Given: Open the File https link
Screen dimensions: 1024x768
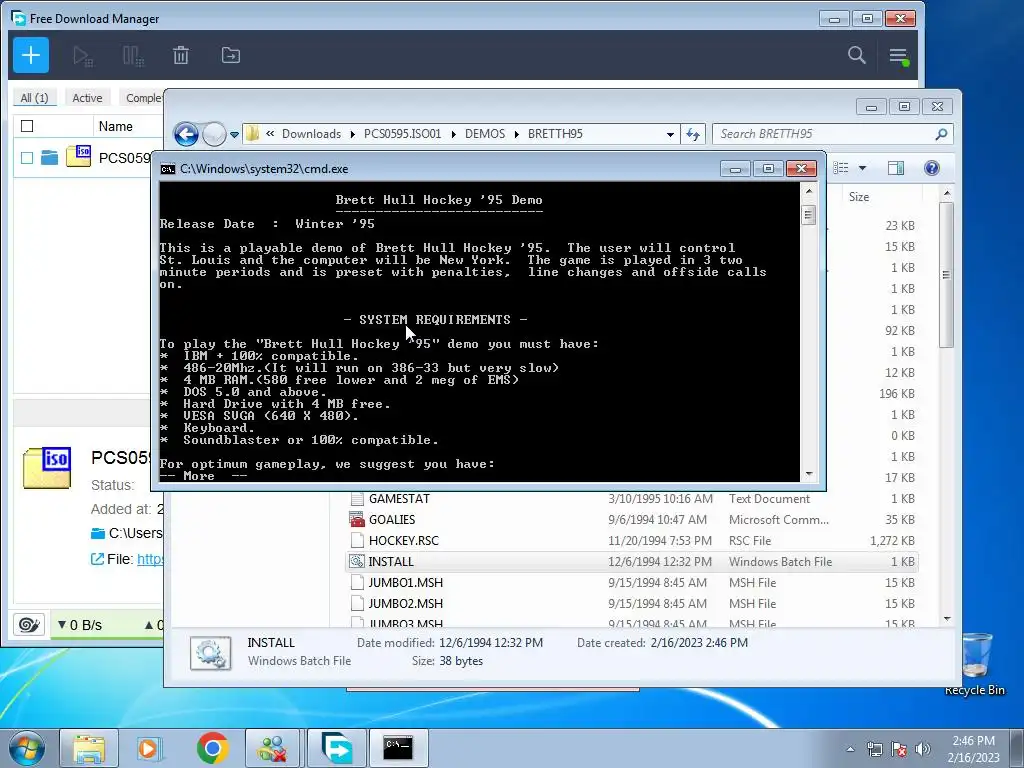Looking at the screenshot, I should [150, 560].
